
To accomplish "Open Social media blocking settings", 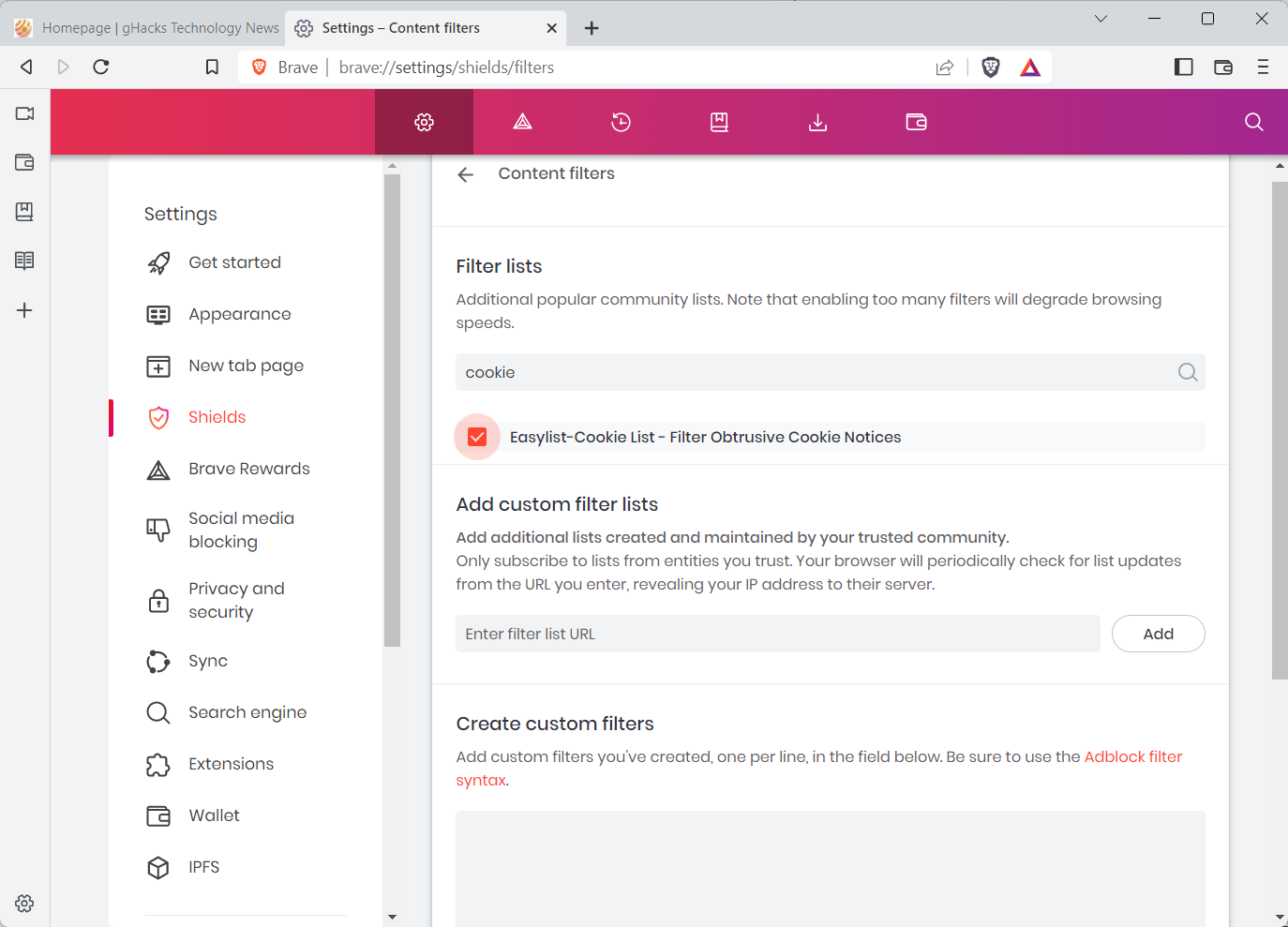I will 241,530.
